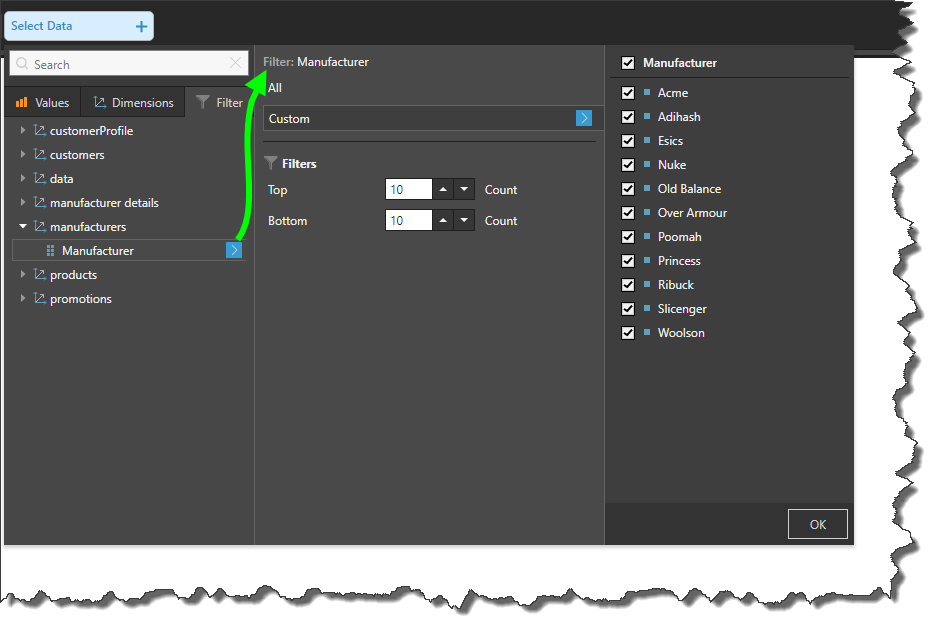Uncheck the Poomah checkbox
The image size is (938, 628).
(x=628, y=237)
